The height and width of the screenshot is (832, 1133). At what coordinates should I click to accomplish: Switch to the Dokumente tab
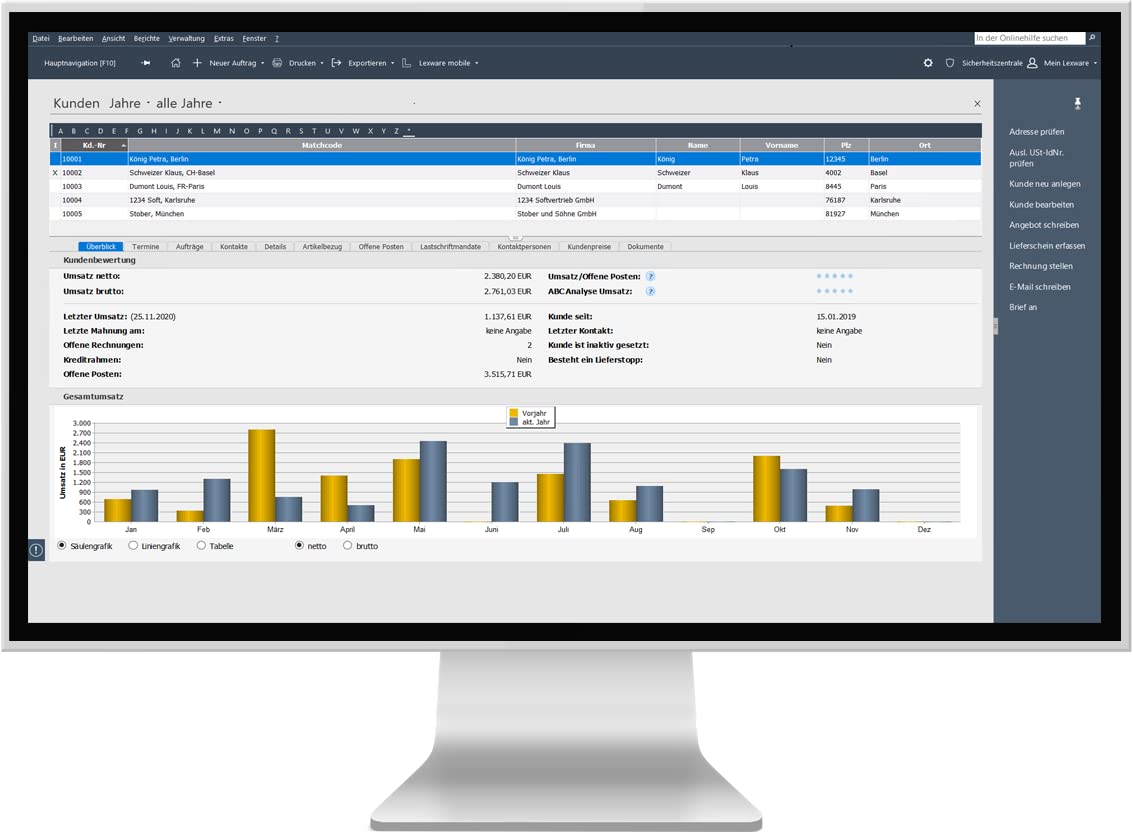coord(645,246)
